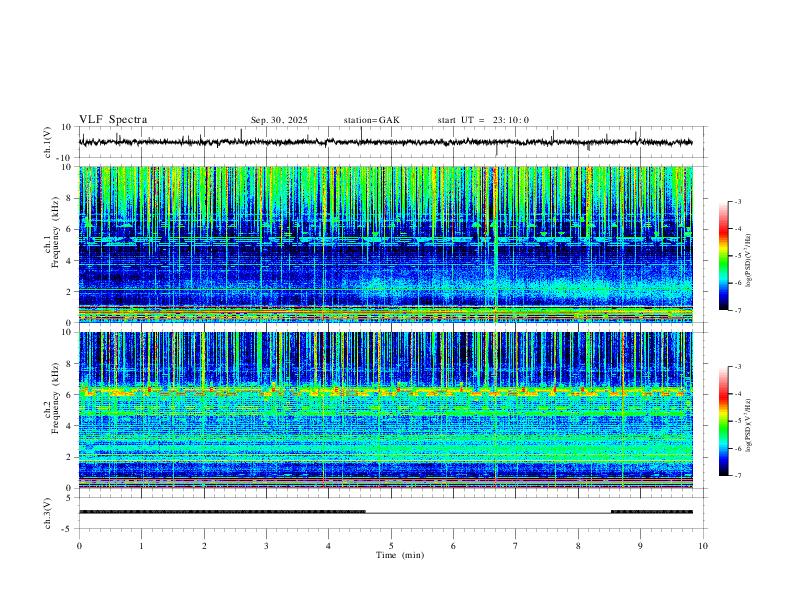The image size is (792, 612).
Task: Click the '0' tick on the time axis
Action: [x=79, y=546]
